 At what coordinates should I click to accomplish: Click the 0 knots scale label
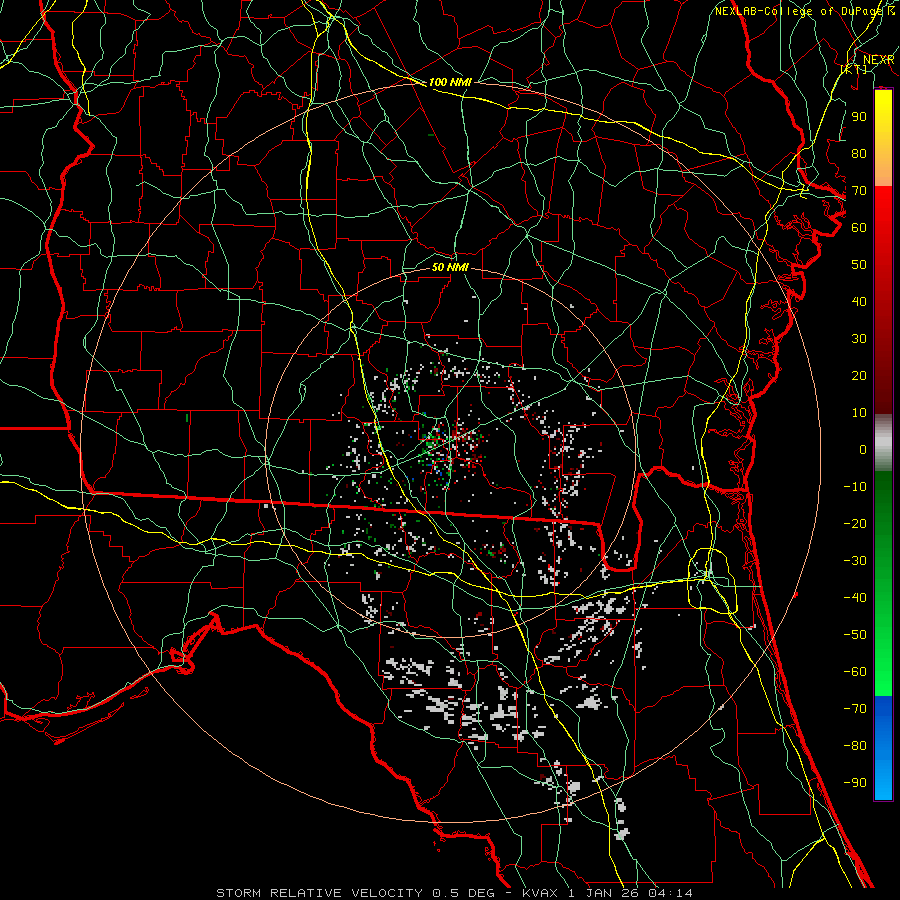coord(863,450)
